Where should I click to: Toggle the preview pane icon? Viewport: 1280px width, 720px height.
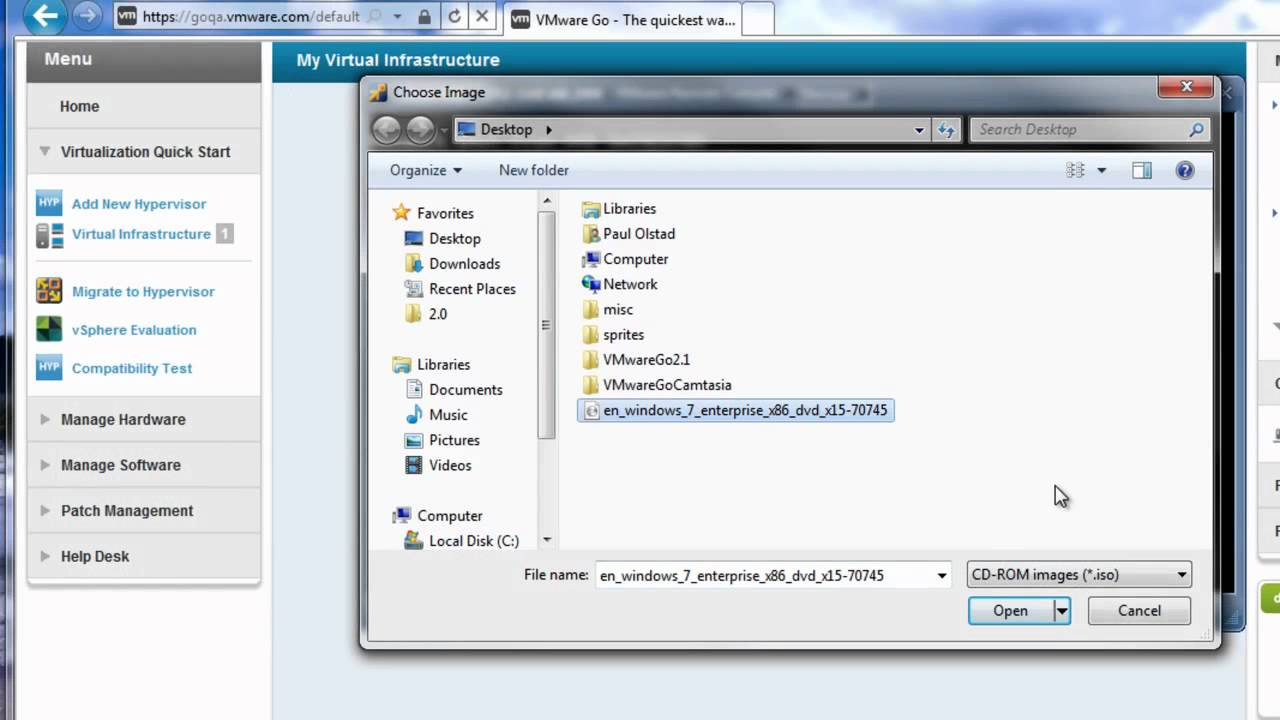coord(1142,170)
